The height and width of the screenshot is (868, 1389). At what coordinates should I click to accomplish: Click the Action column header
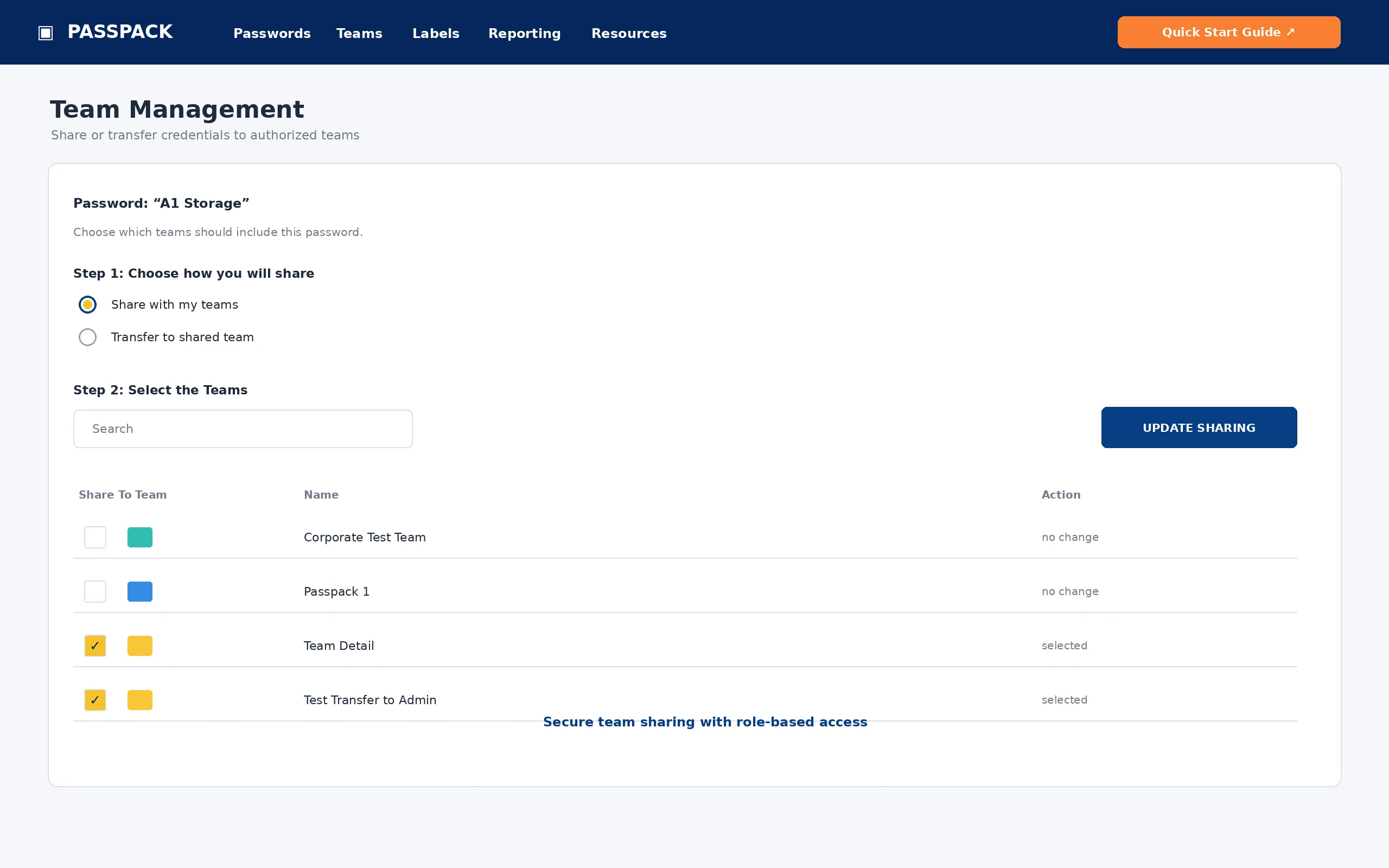[1061, 495]
